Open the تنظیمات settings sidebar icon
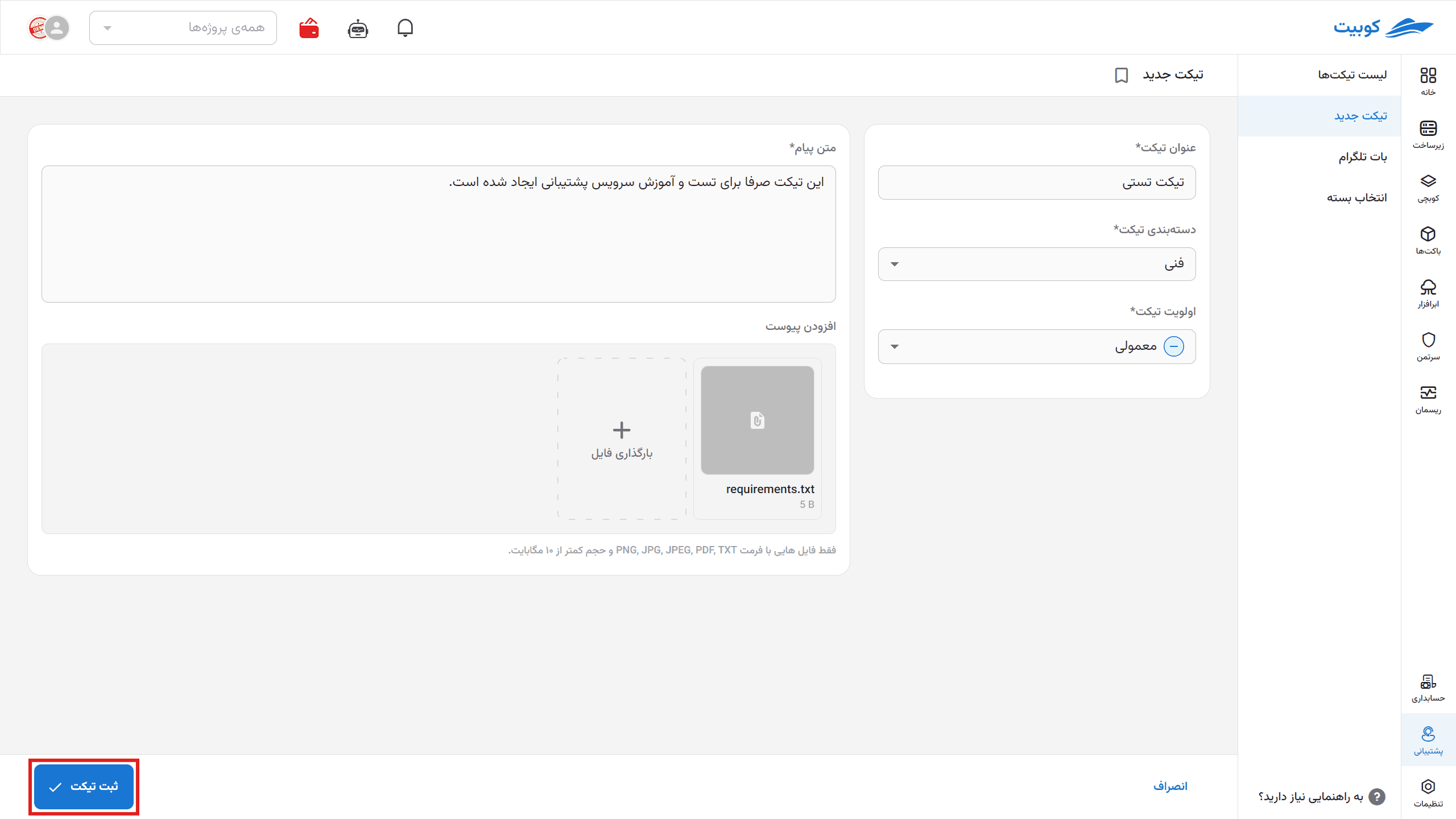Image resolution: width=1456 pixels, height=819 pixels. pos(1428,793)
